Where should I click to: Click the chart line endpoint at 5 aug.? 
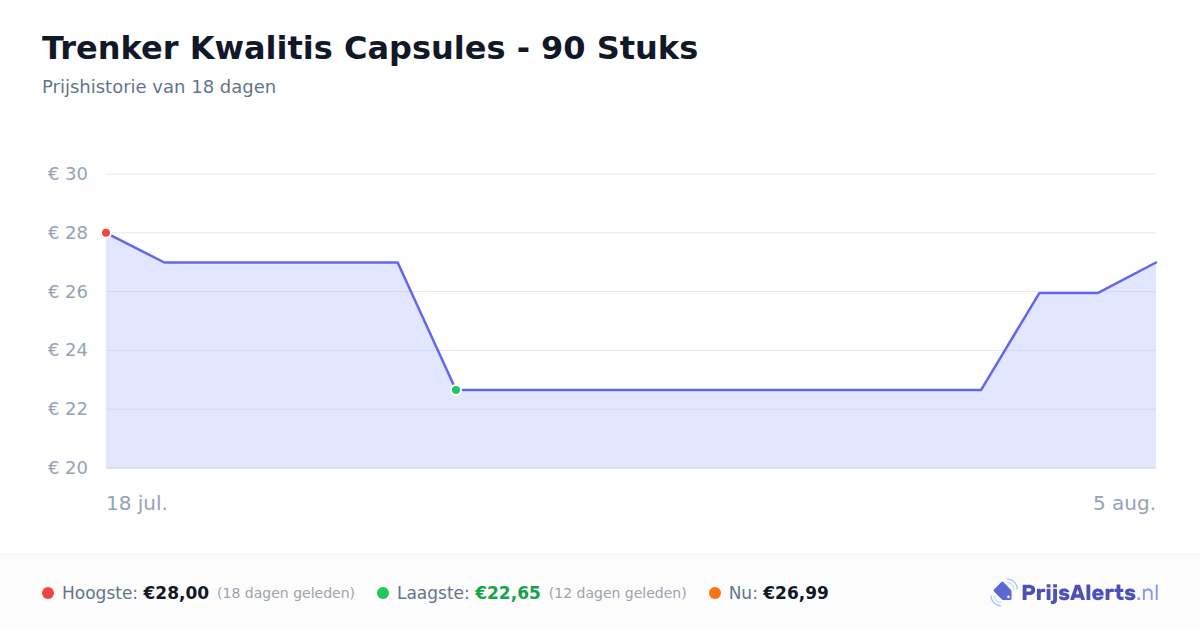[x=1156, y=262]
